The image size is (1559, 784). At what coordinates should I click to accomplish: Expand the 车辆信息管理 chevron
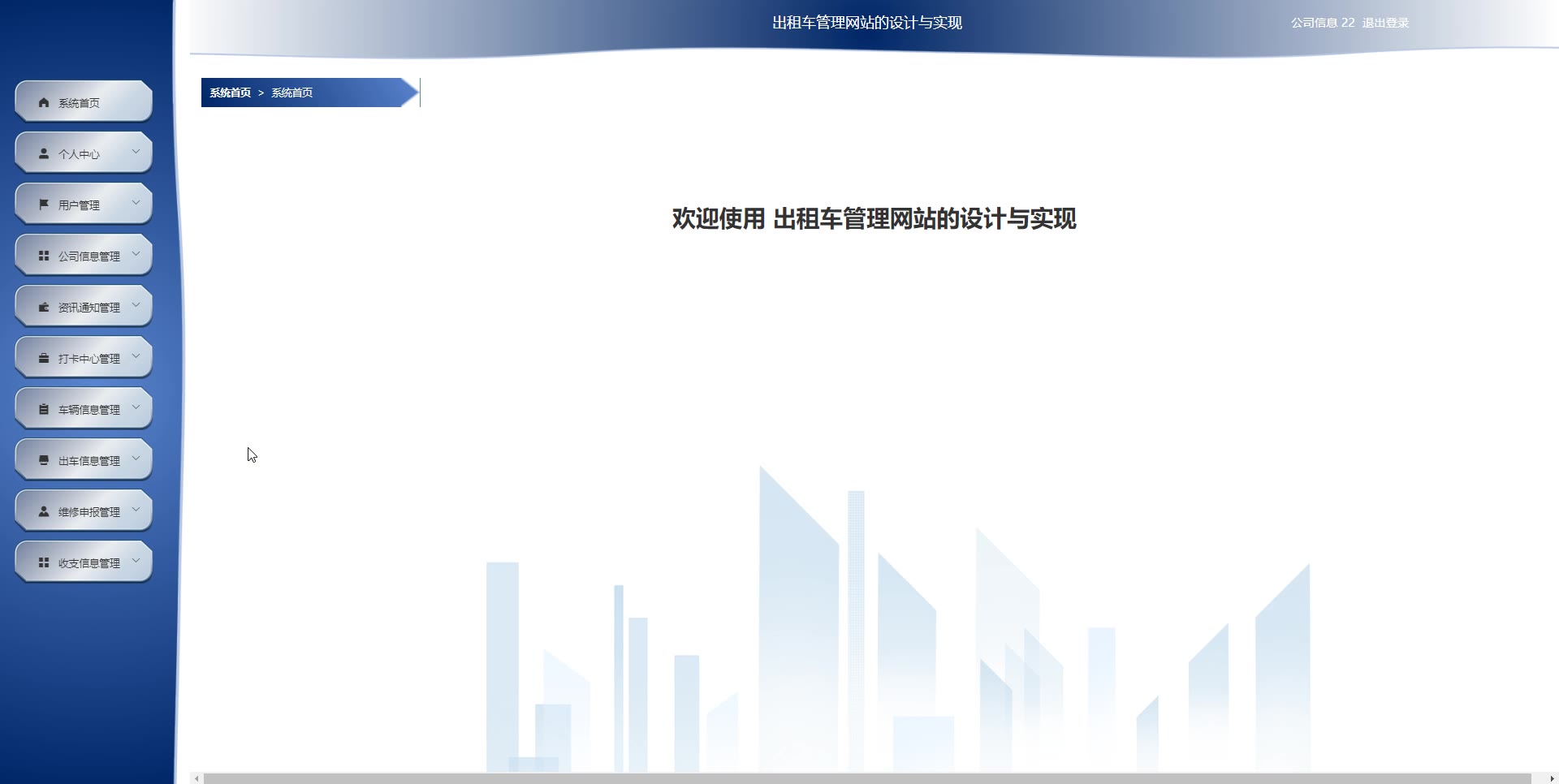click(136, 407)
